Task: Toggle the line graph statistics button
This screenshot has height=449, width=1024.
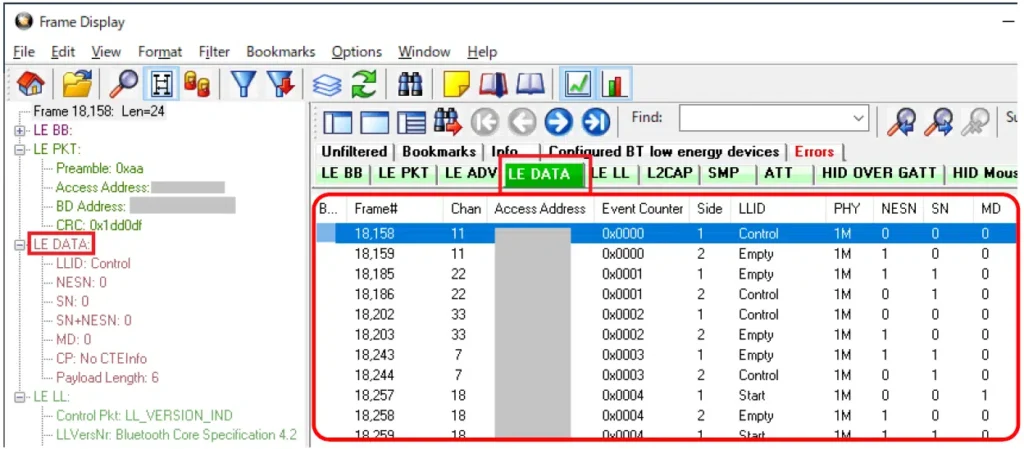Action: (578, 85)
